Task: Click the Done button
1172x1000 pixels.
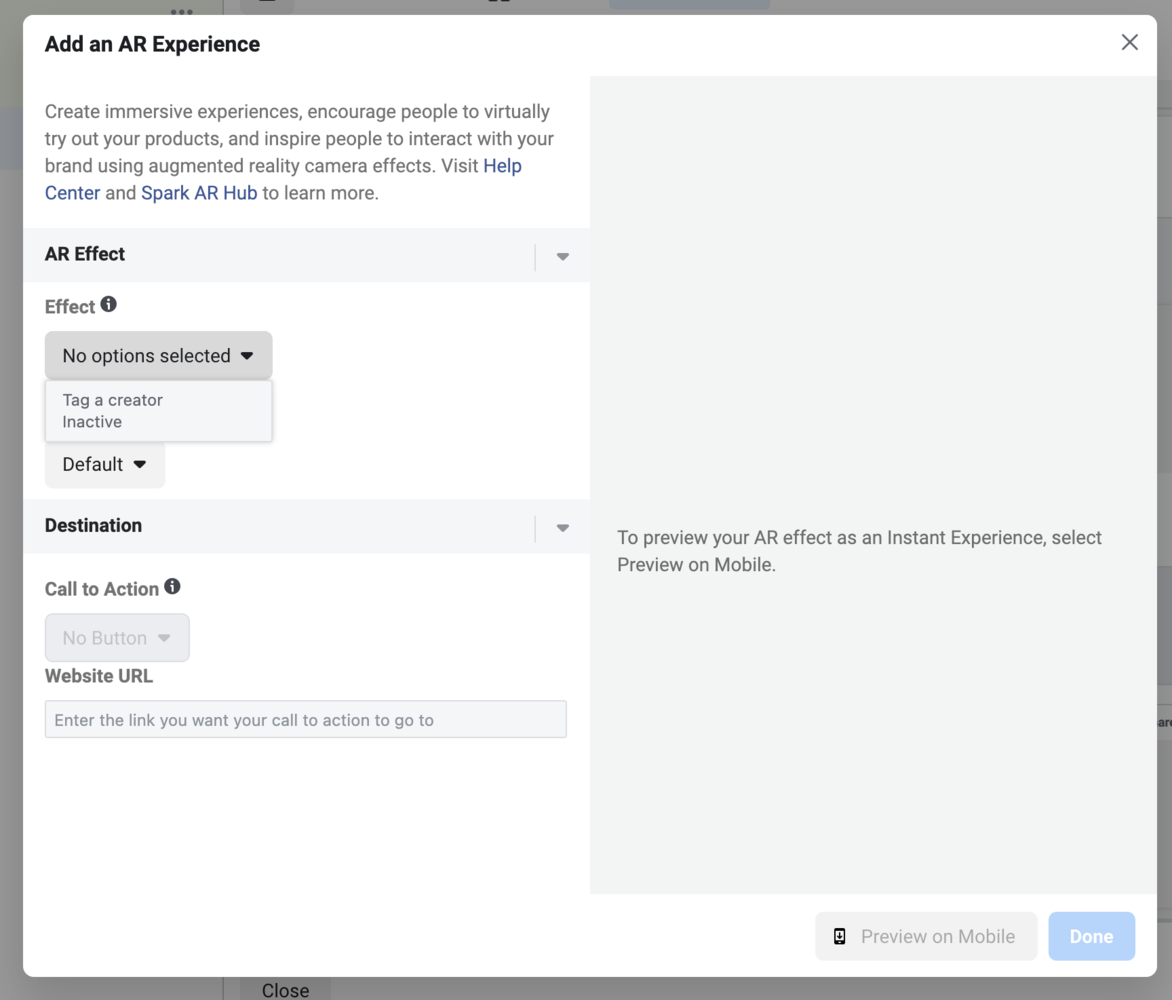Action: click(1091, 936)
